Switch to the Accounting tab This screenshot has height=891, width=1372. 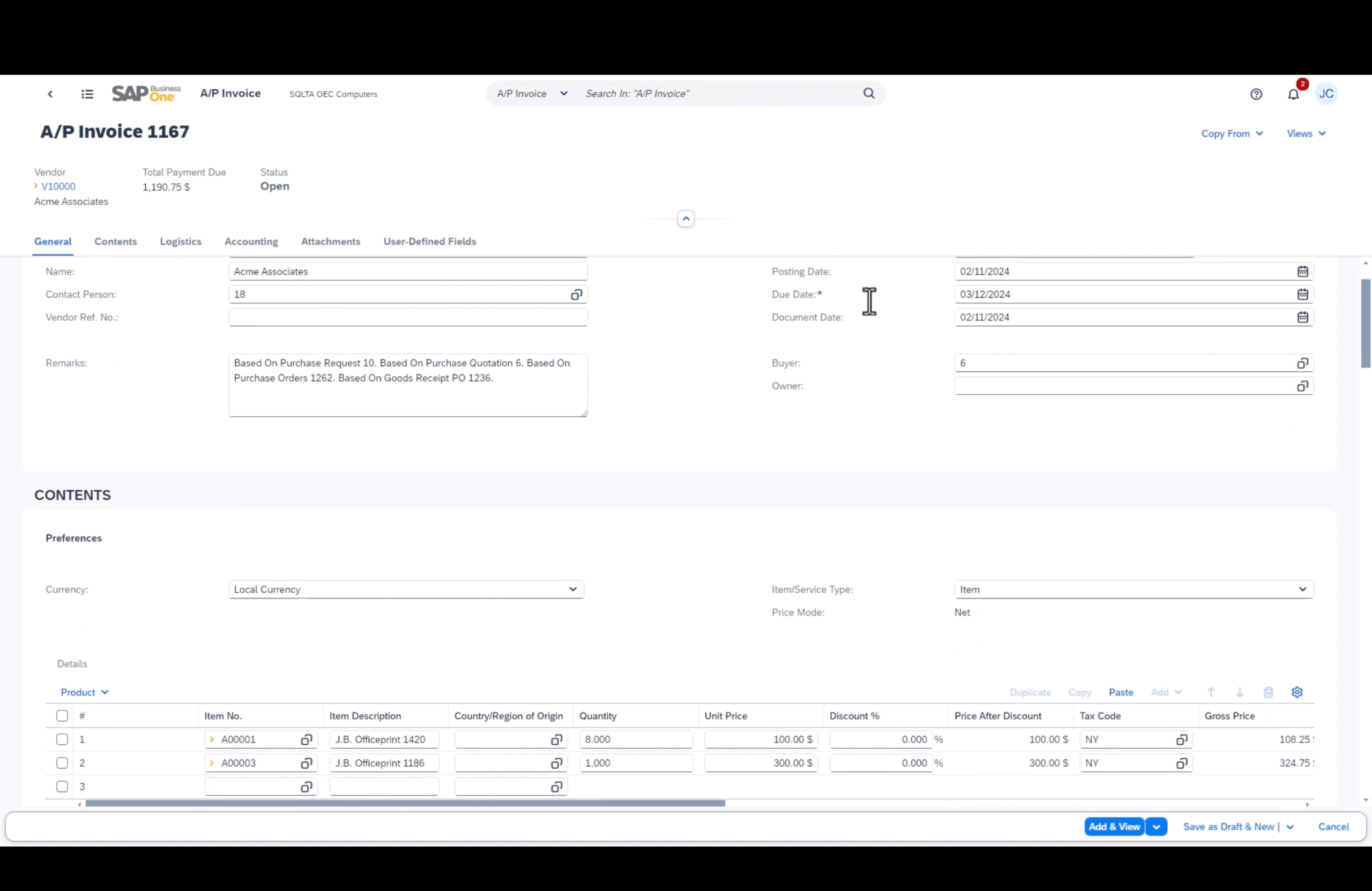click(251, 242)
